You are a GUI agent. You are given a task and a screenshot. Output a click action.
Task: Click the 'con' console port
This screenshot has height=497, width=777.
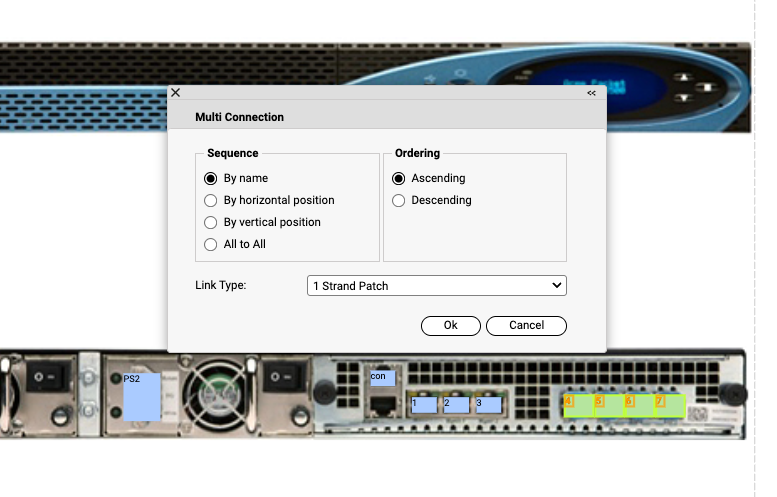pyautogui.click(x=382, y=378)
